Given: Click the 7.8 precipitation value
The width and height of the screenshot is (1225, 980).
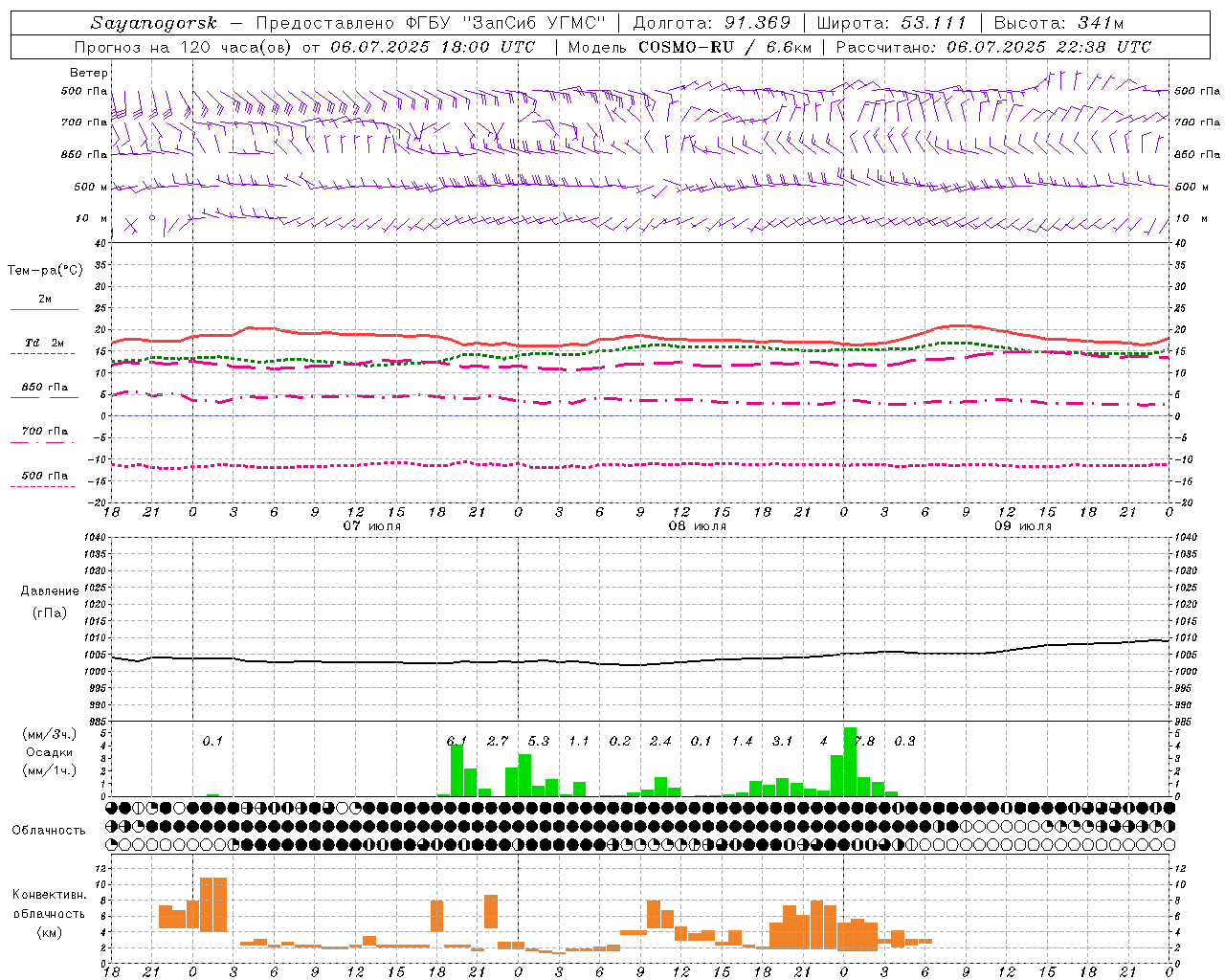Looking at the screenshot, I should (864, 741).
